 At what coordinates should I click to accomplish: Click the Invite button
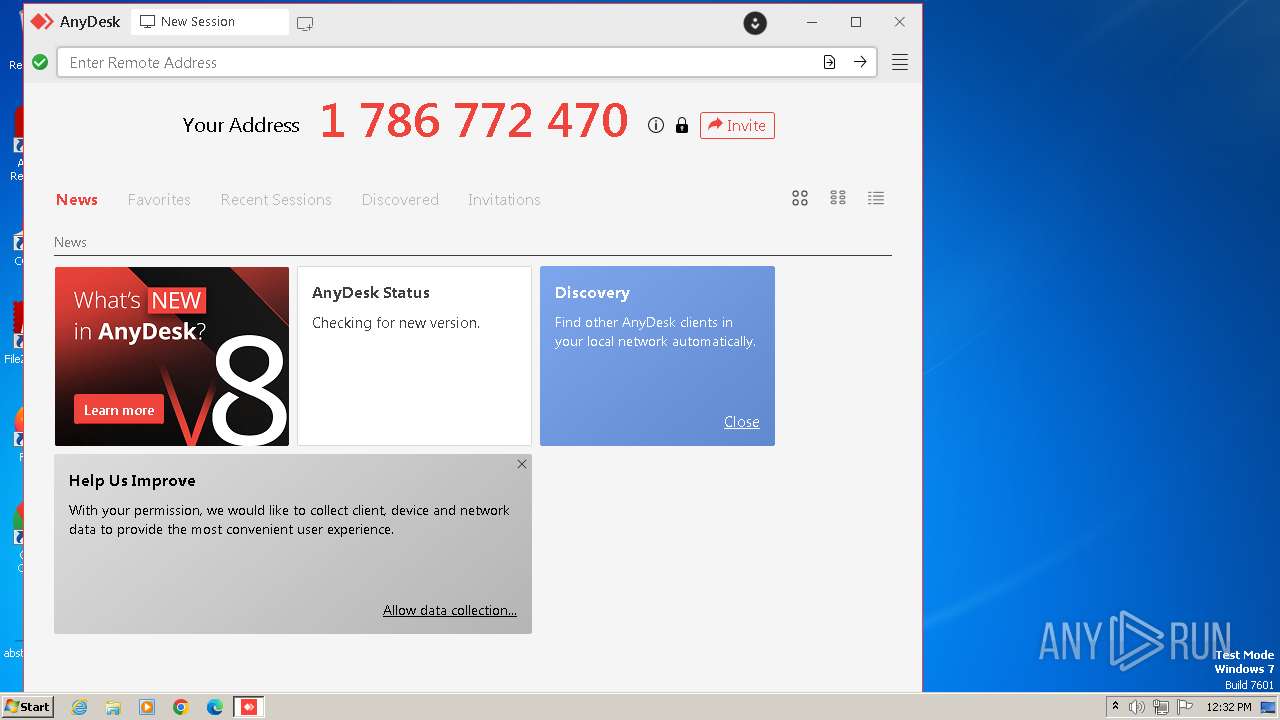[737, 125]
